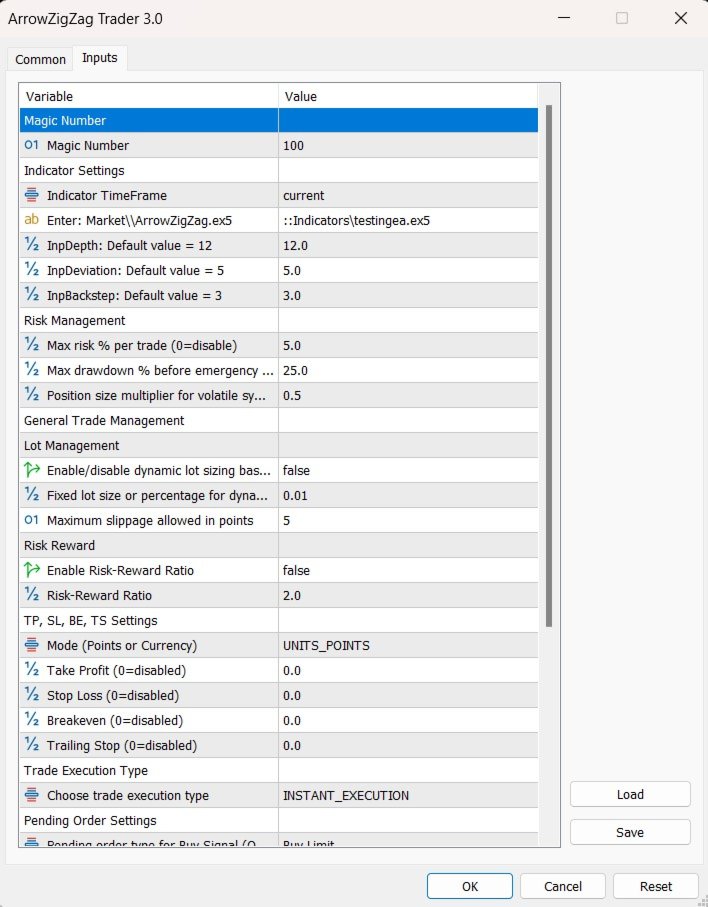This screenshot has width=708, height=907.
Task: Select the Trade Execution Type section row
Action: [279, 770]
